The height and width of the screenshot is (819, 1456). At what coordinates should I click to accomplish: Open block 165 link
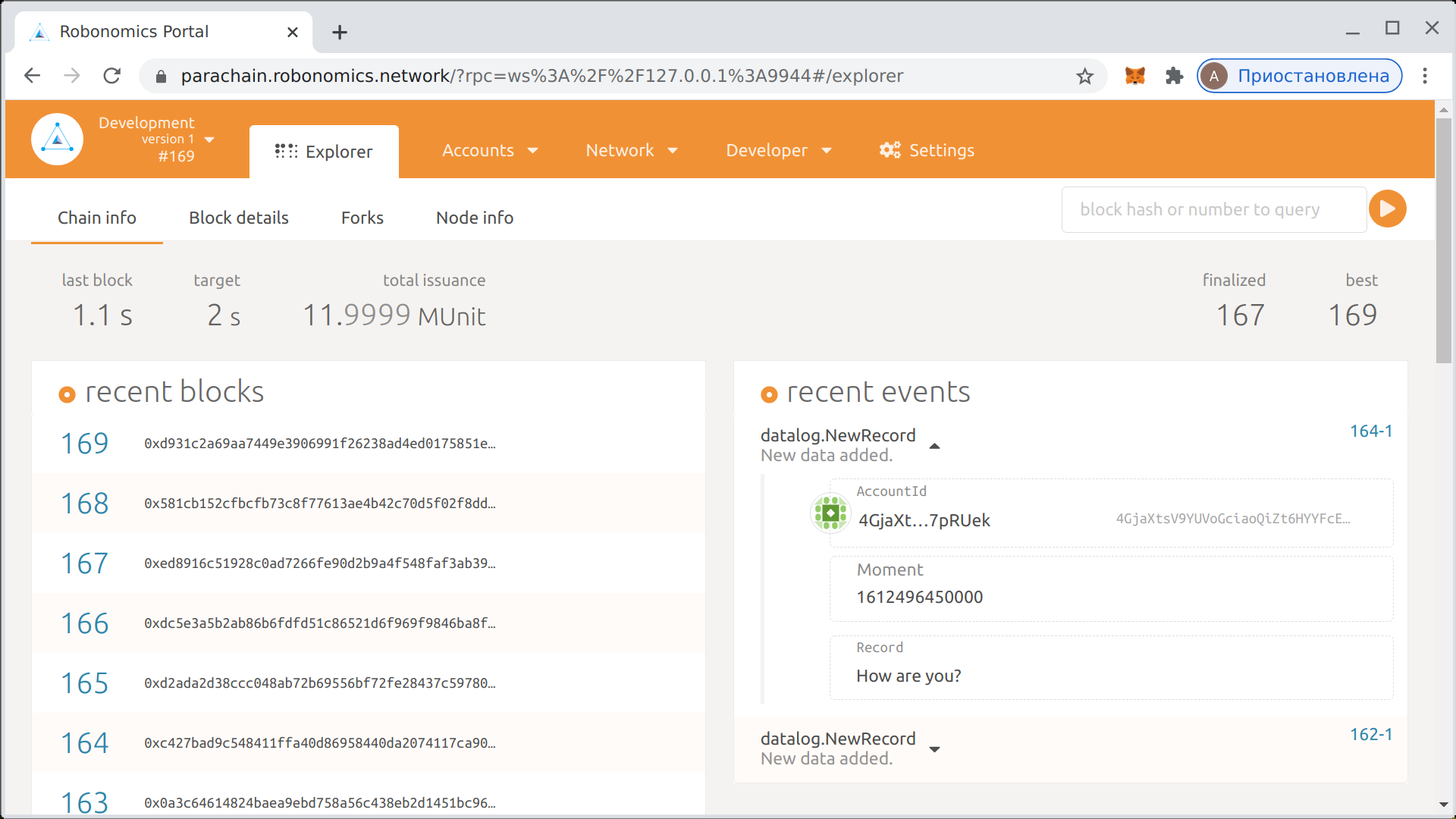[x=85, y=683]
